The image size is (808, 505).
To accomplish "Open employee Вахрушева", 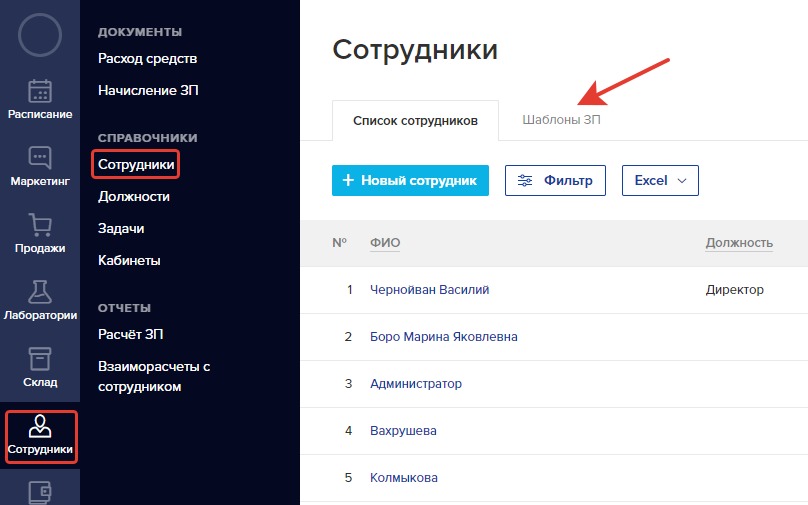I will 403,430.
